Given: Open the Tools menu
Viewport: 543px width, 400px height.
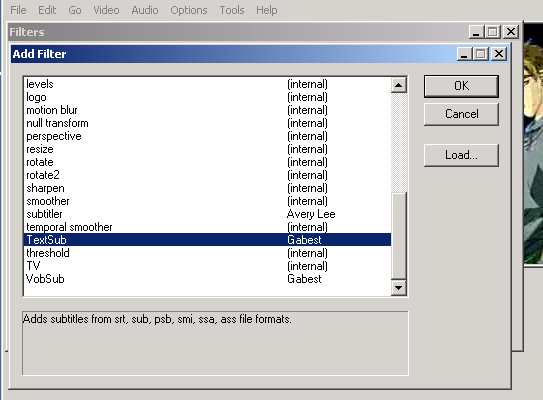Looking at the screenshot, I should 232,10.
